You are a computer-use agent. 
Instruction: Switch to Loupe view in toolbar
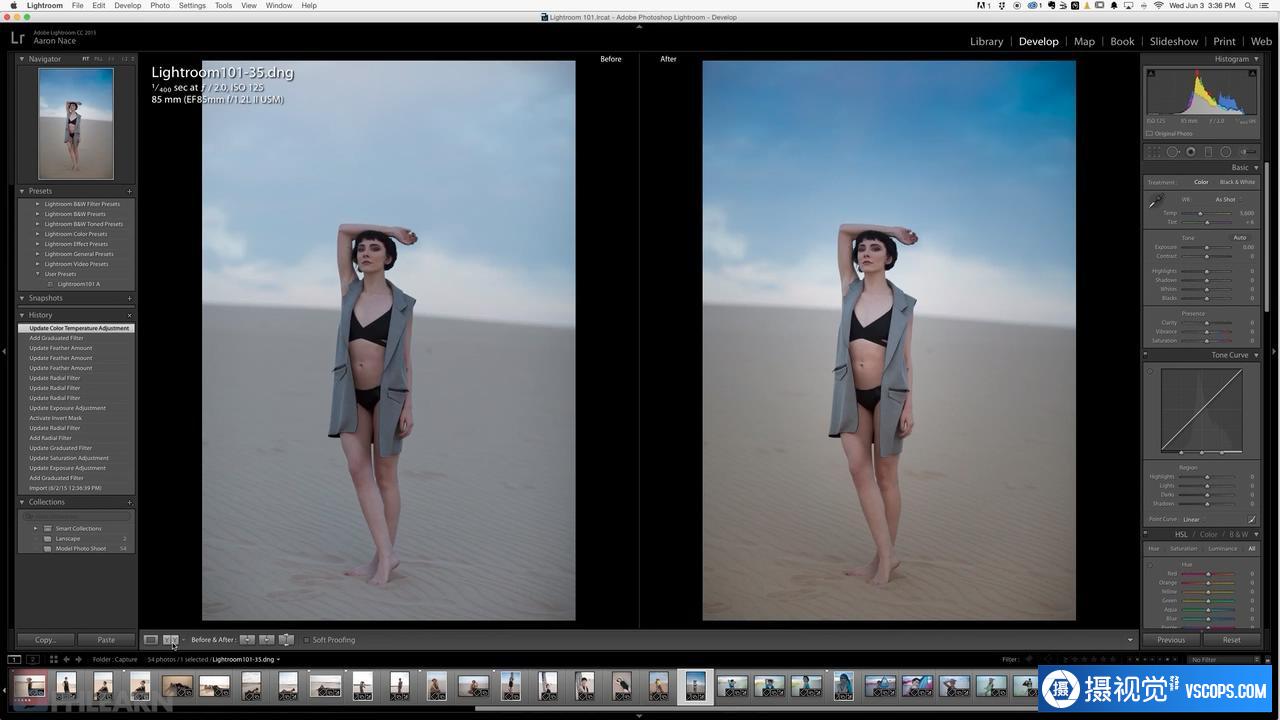(x=150, y=640)
